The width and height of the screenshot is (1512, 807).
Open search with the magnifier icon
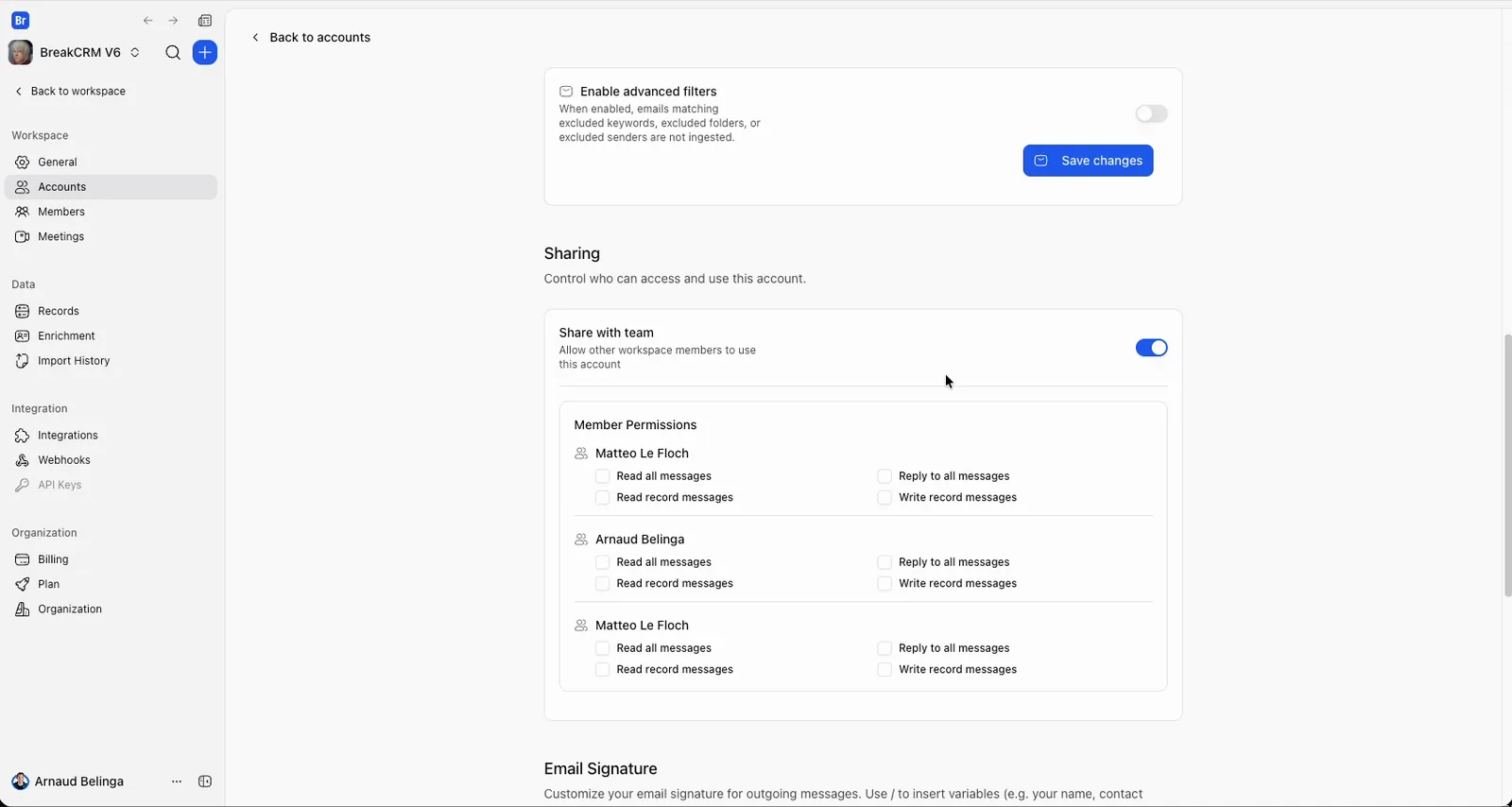click(x=173, y=53)
